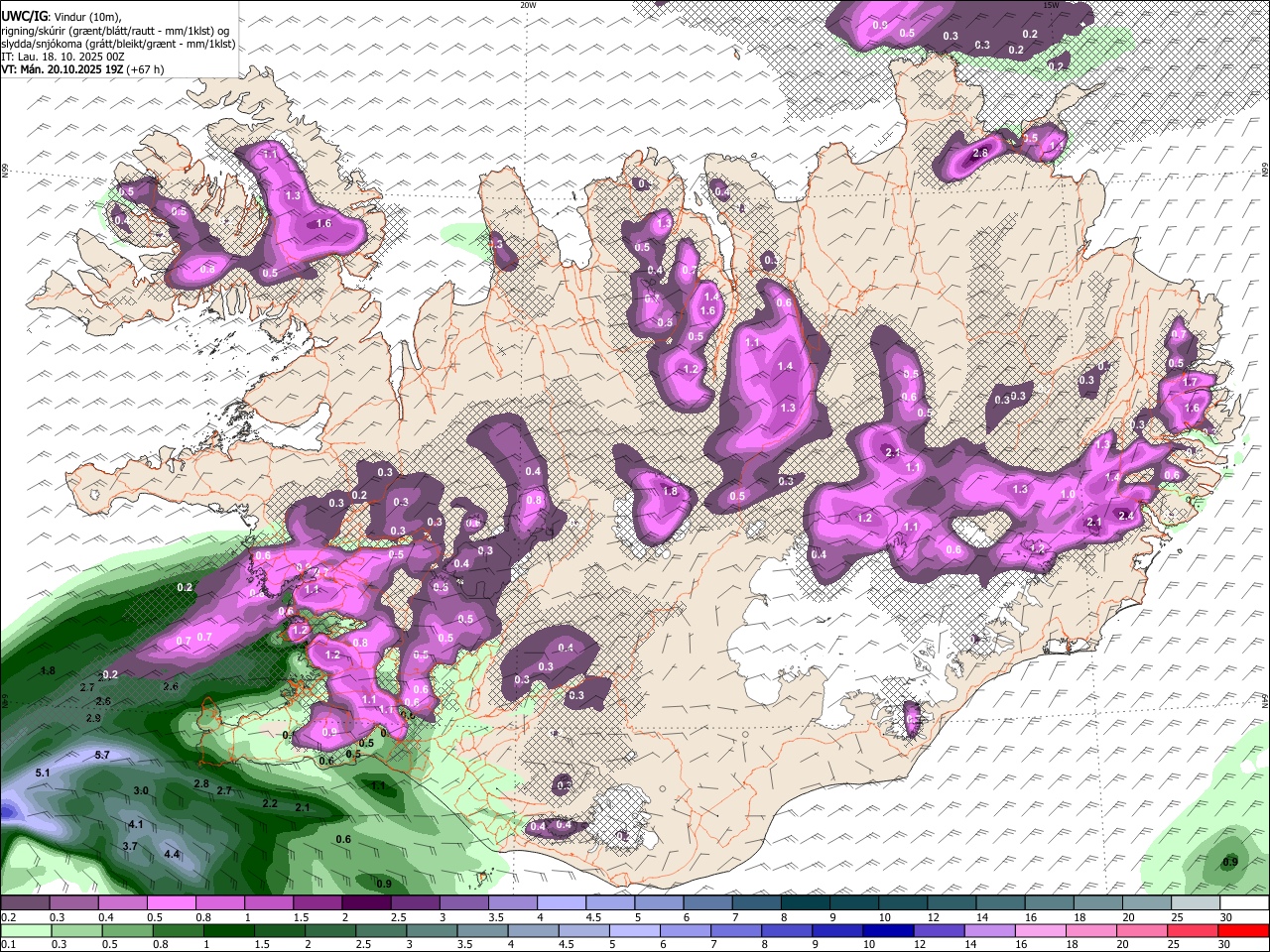Click the 15W longitude label
The image size is (1270, 952).
point(1051,5)
